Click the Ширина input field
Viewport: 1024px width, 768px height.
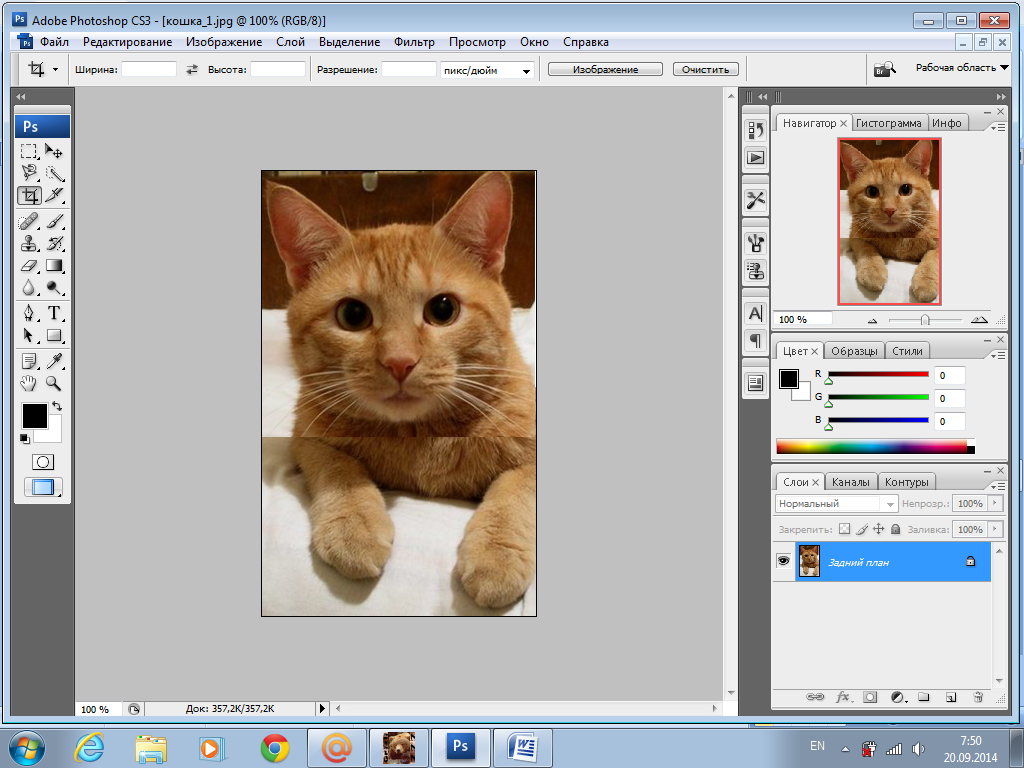tap(149, 69)
